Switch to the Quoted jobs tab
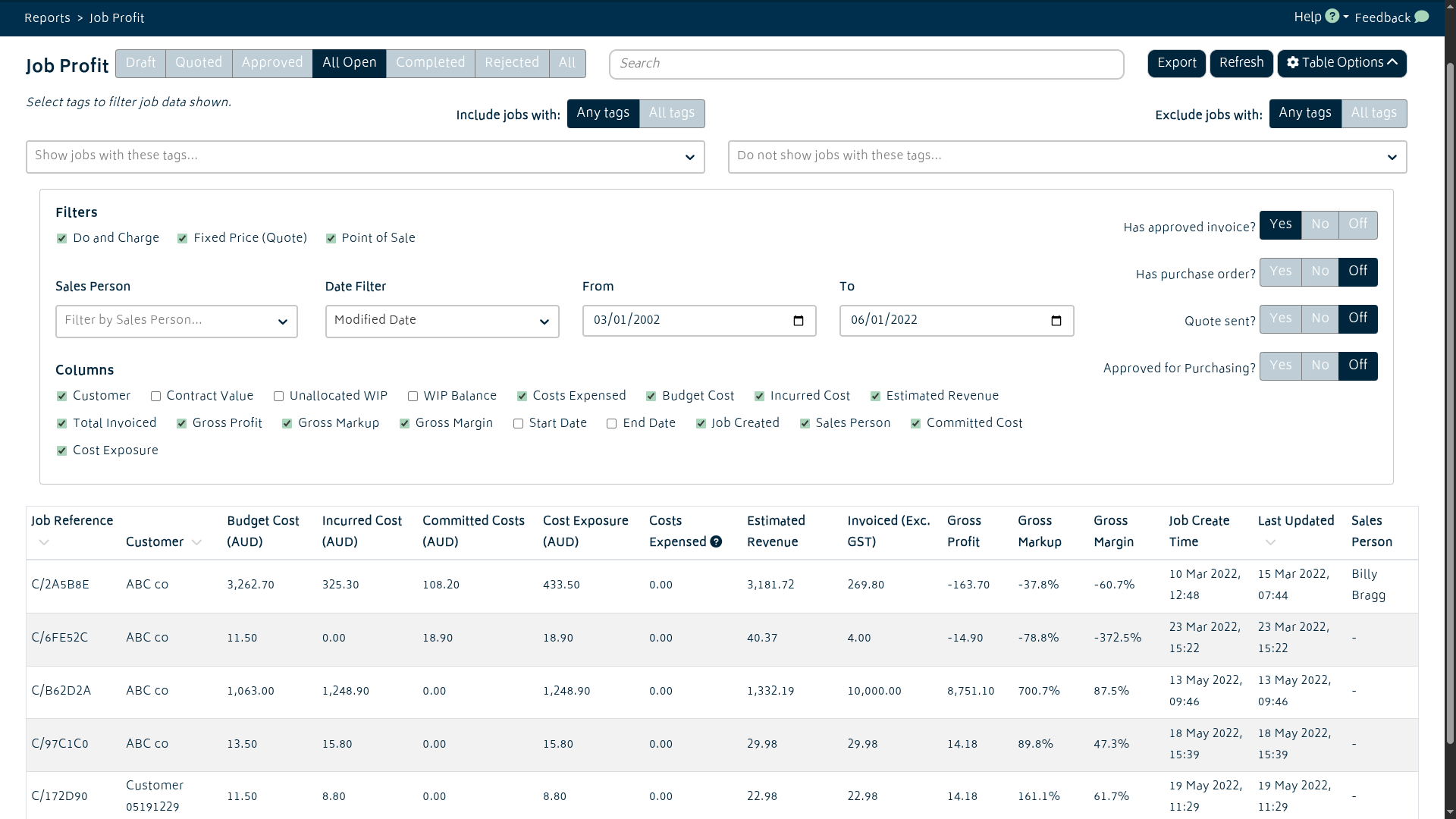1456x819 pixels. 199,63
